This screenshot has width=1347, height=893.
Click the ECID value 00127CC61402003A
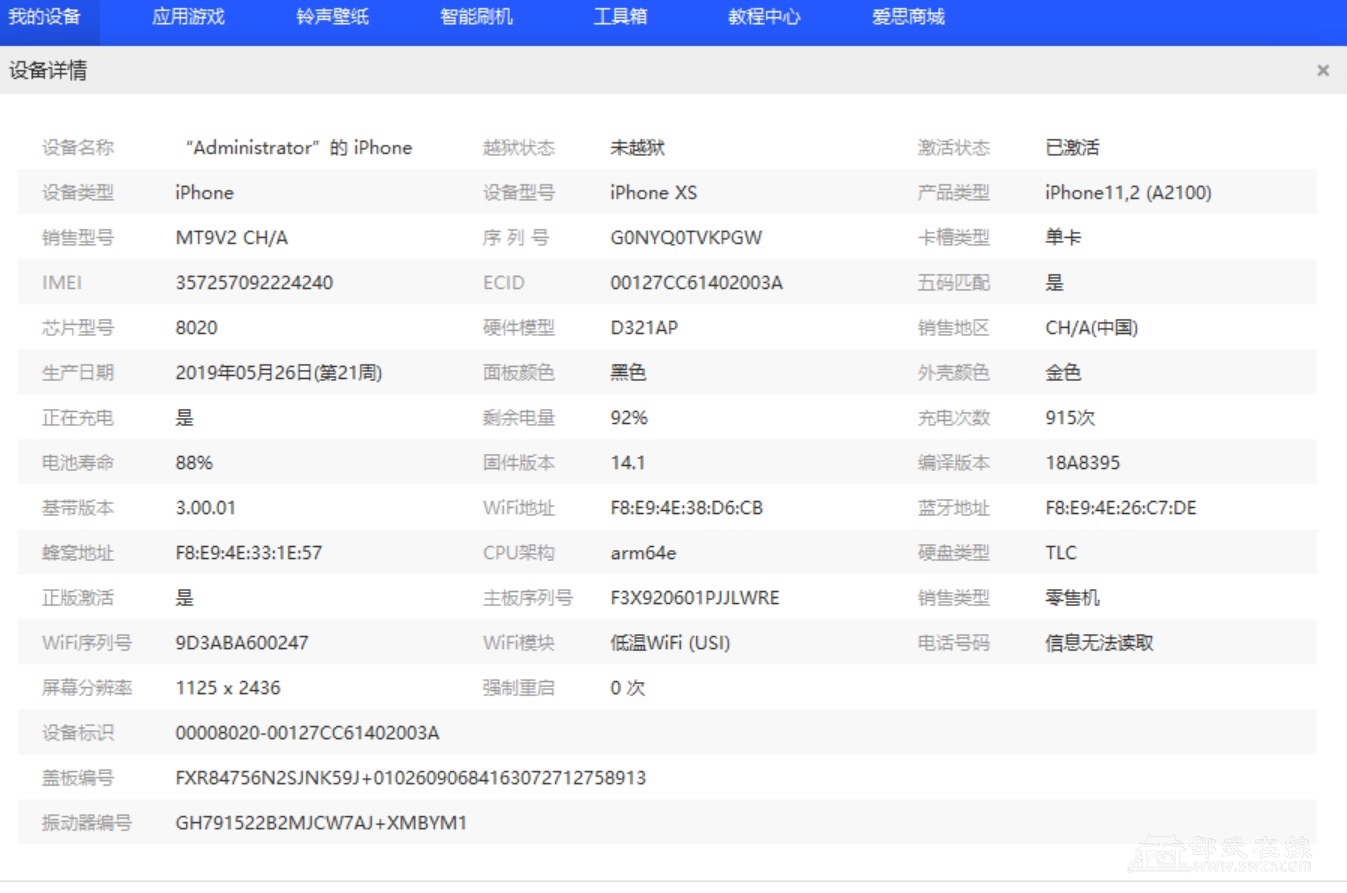coord(696,283)
